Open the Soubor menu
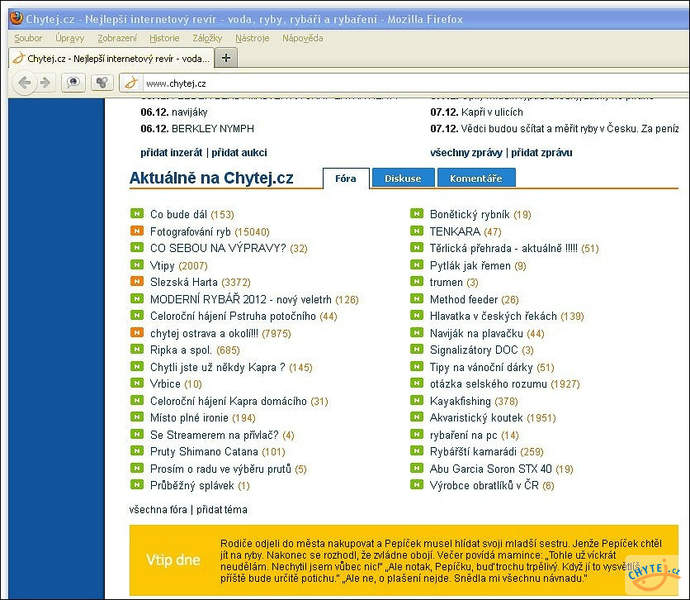The width and height of the screenshot is (690, 600). pyautogui.click(x=28, y=38)
